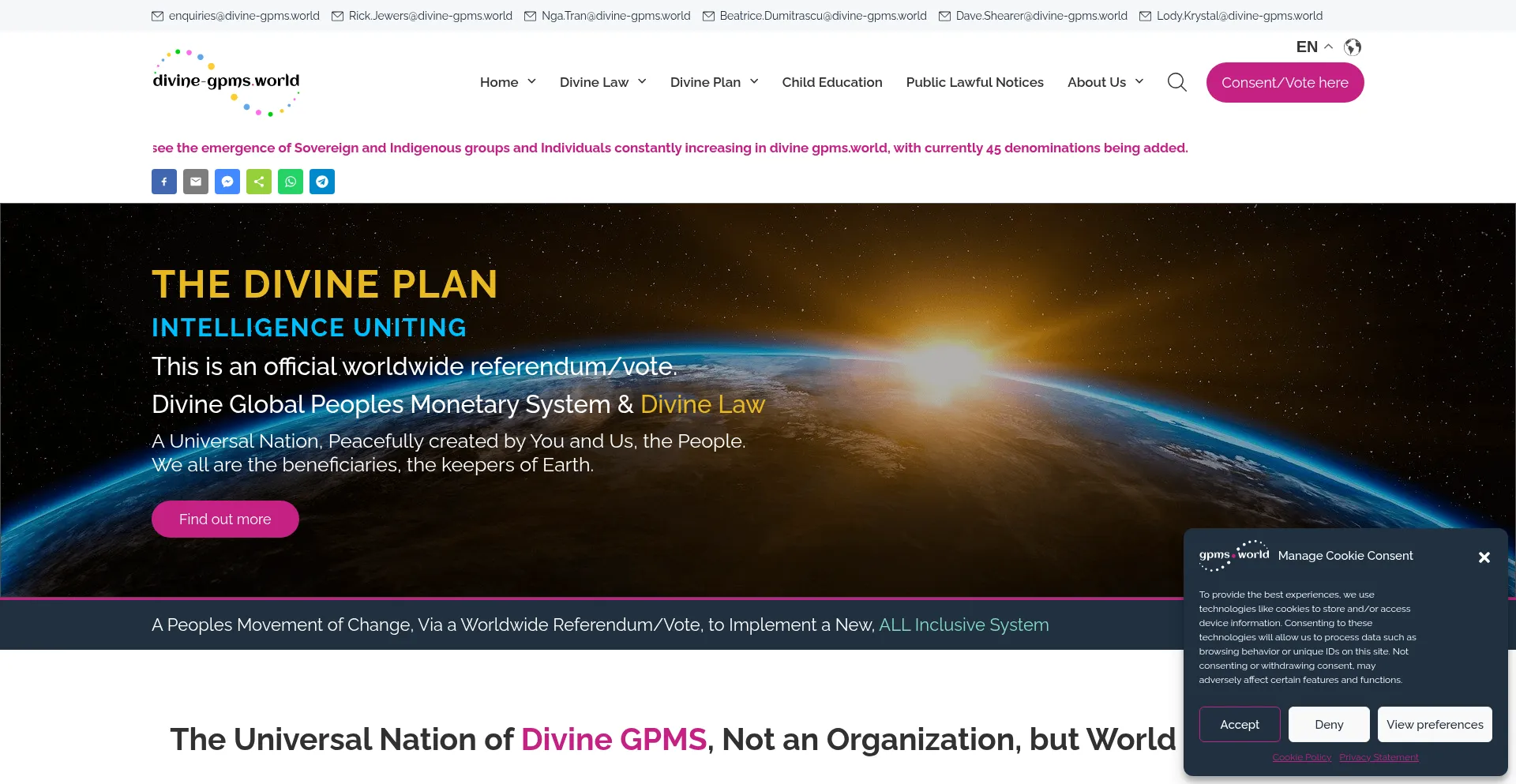This screenshot has height=784, width=1516.
Task: Click the yellow Divine Law hero link
Action: coord(703,404)
